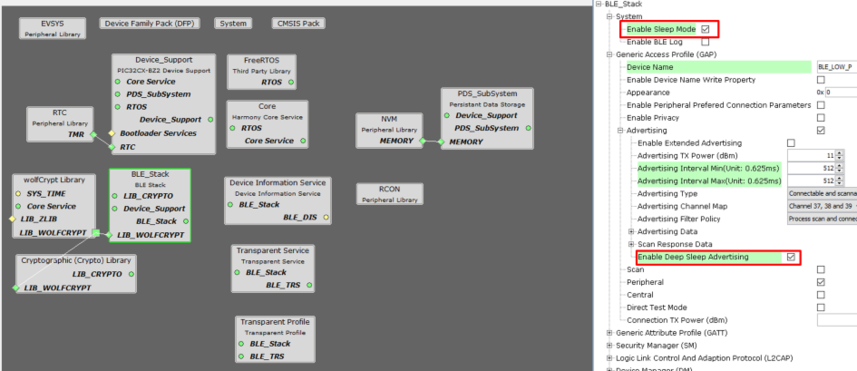This screenshot has height=371, width=857.
Task: Click Core Service port dot on Core block
Action: point(303,141)
